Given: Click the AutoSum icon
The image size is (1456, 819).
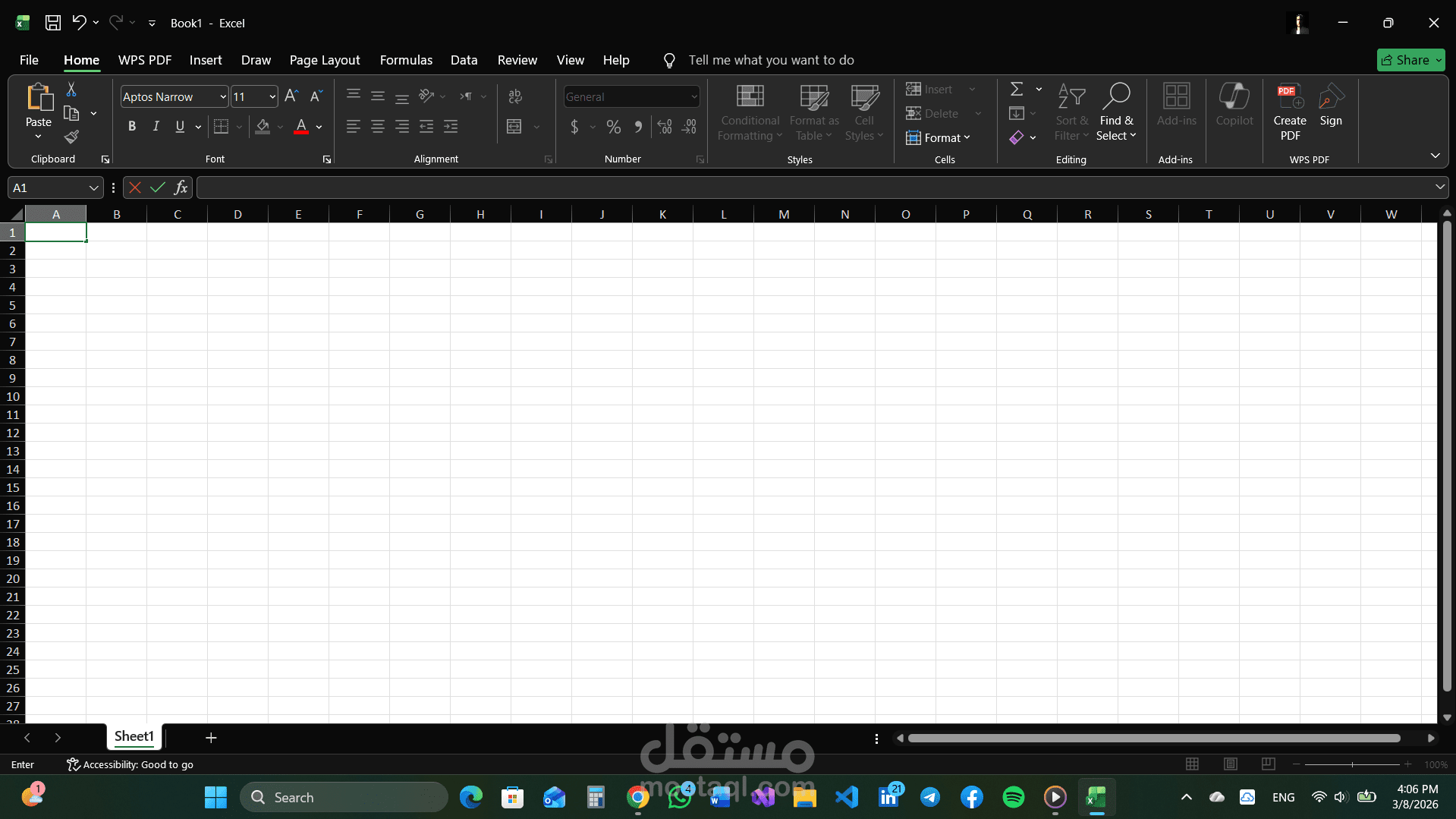Looking at the screenshot, I should 1017,89.
